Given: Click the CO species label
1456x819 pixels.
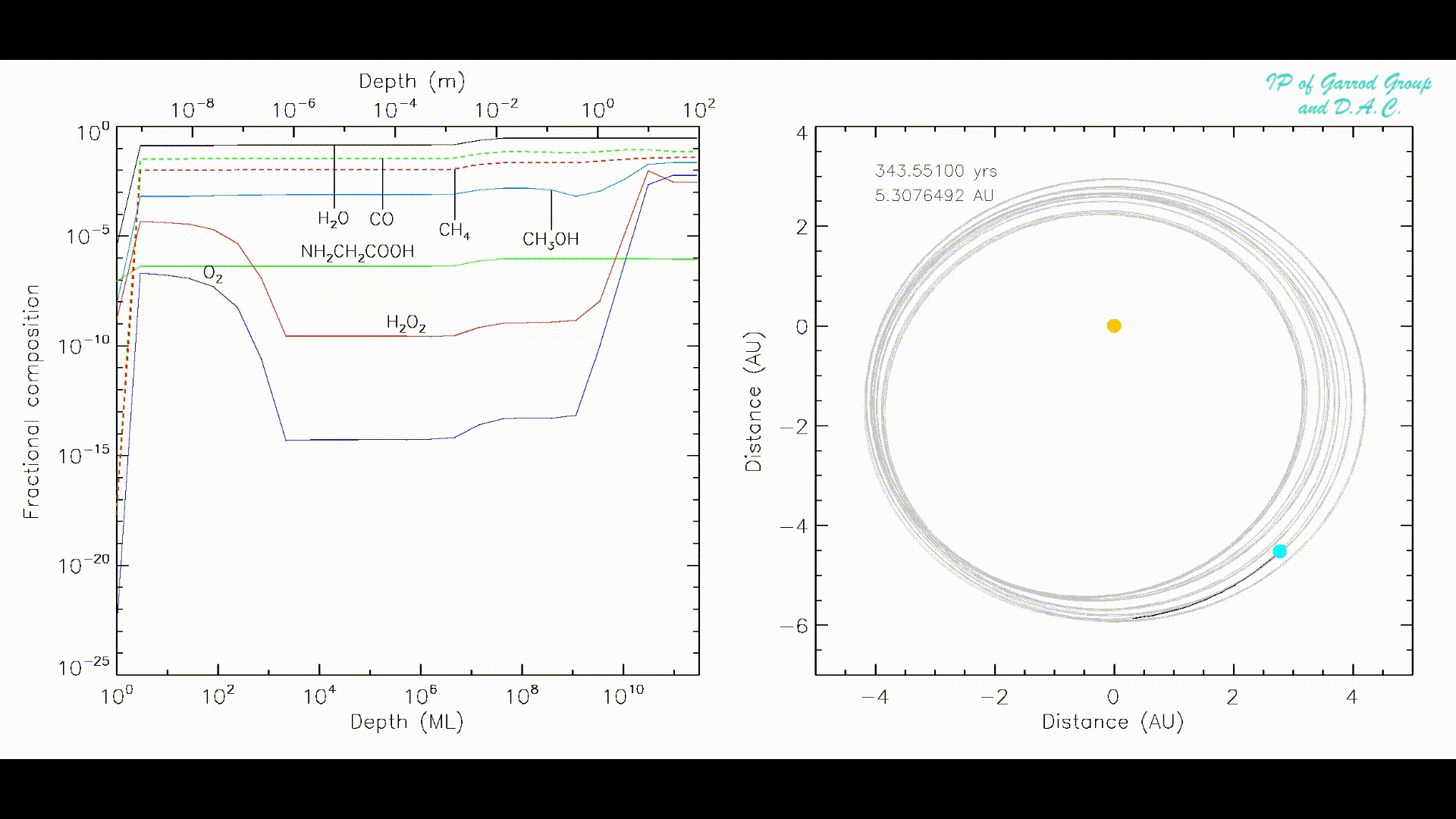Looking at the screenshot, I should tap(381, 219).
